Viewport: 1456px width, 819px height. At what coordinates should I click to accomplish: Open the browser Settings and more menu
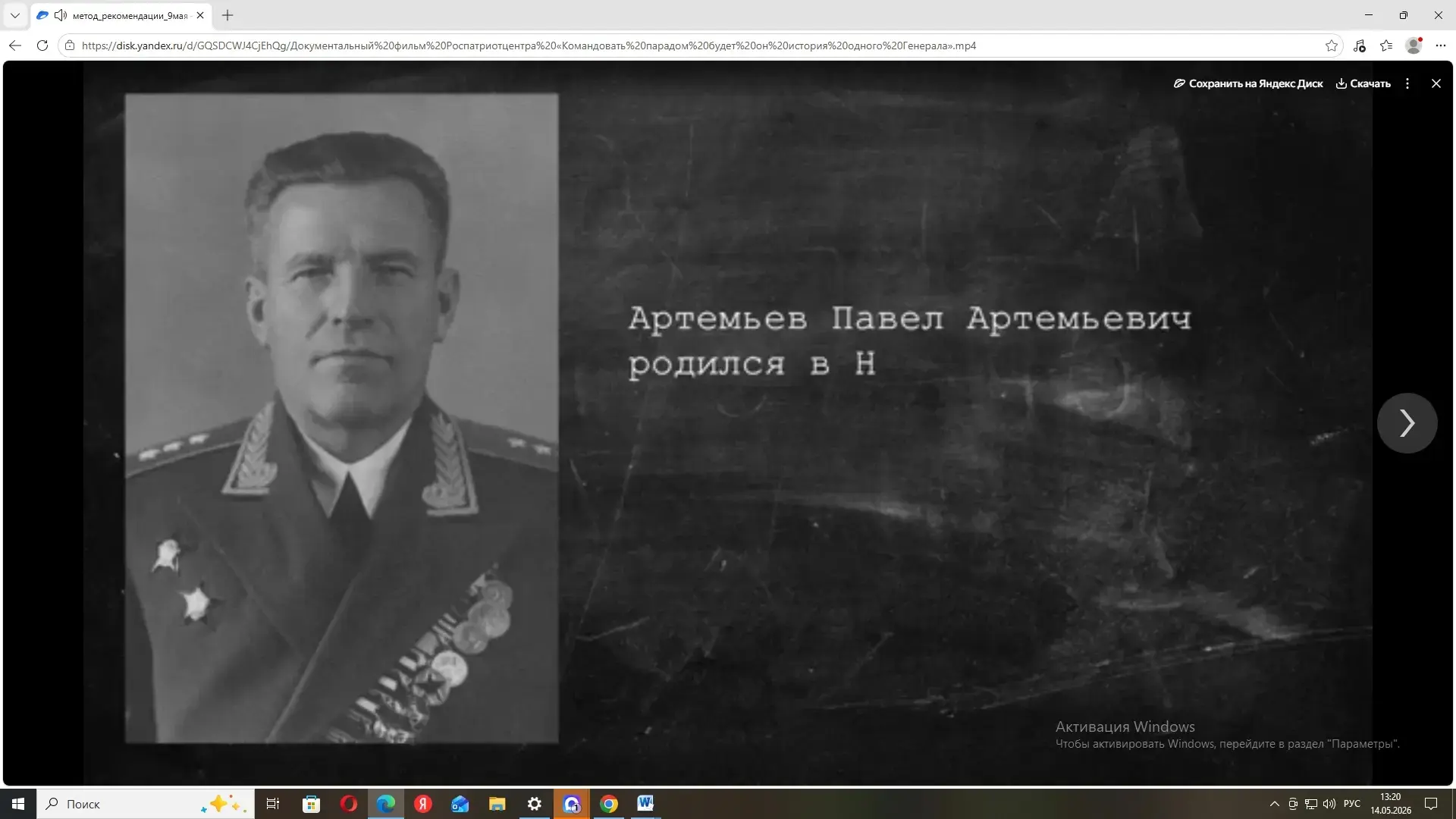pyautogui.click(x=1441, y=45)
